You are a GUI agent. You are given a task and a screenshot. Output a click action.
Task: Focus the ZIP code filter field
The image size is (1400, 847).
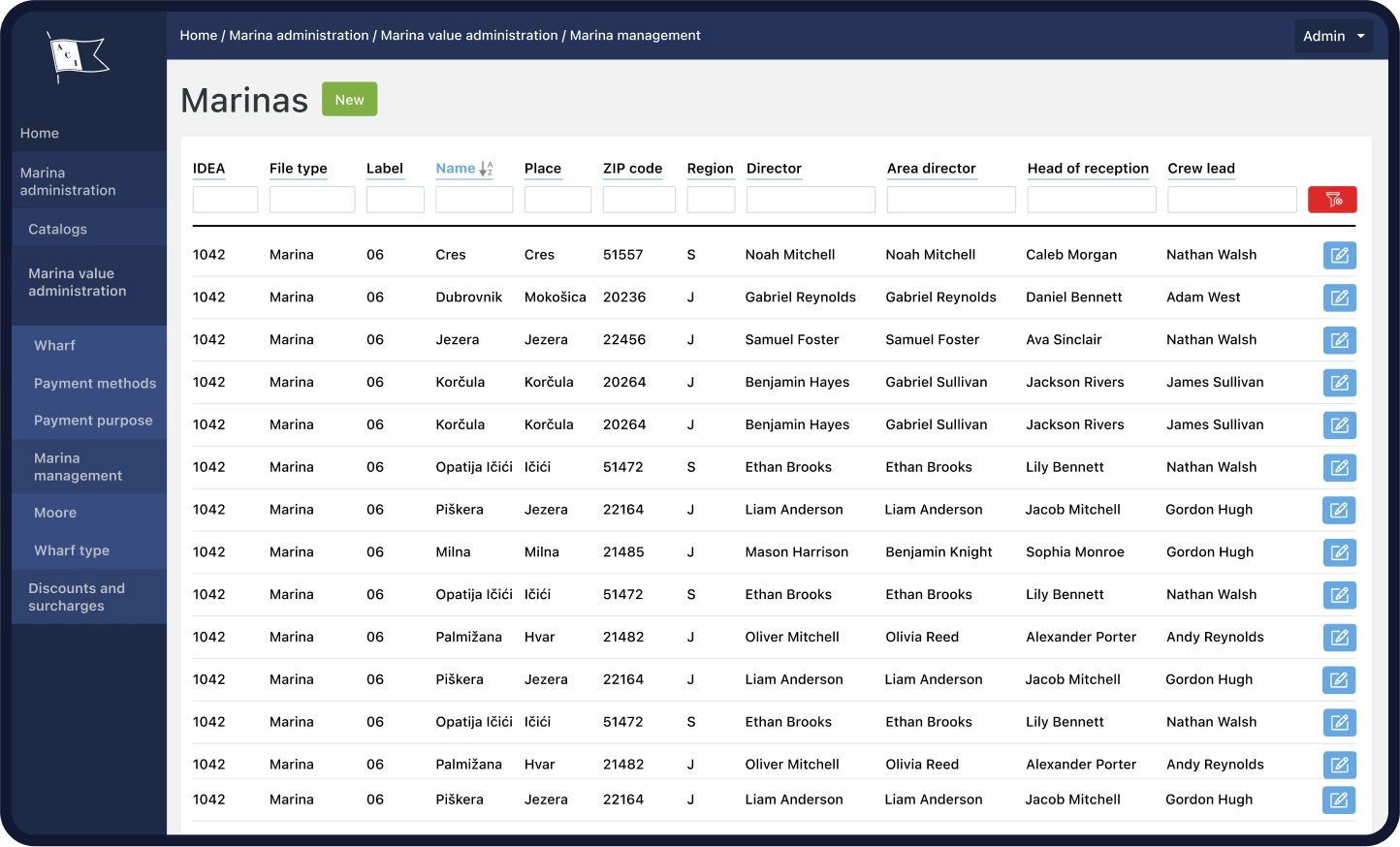(639, 200)
